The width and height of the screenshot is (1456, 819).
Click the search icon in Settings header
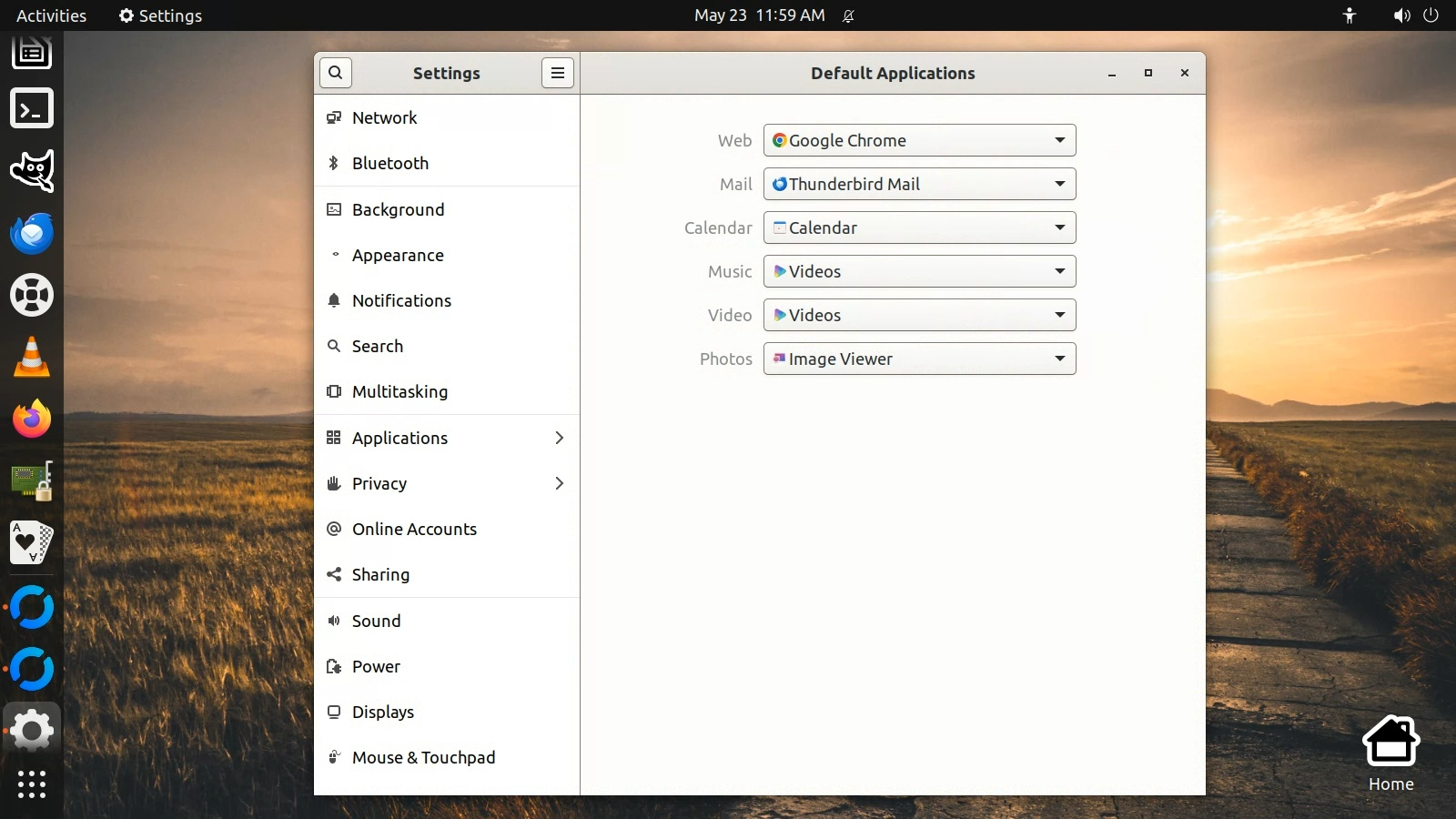click(x=336, y=73)
